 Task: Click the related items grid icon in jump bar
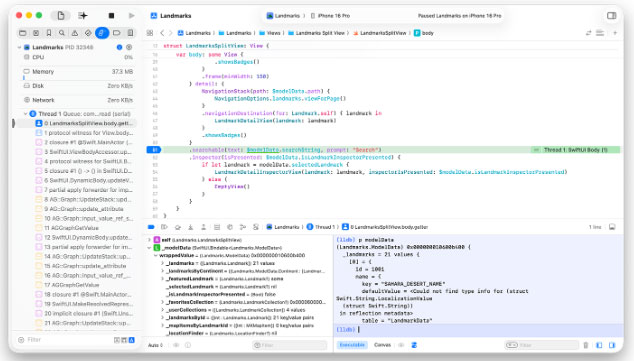tap(150, 33)
